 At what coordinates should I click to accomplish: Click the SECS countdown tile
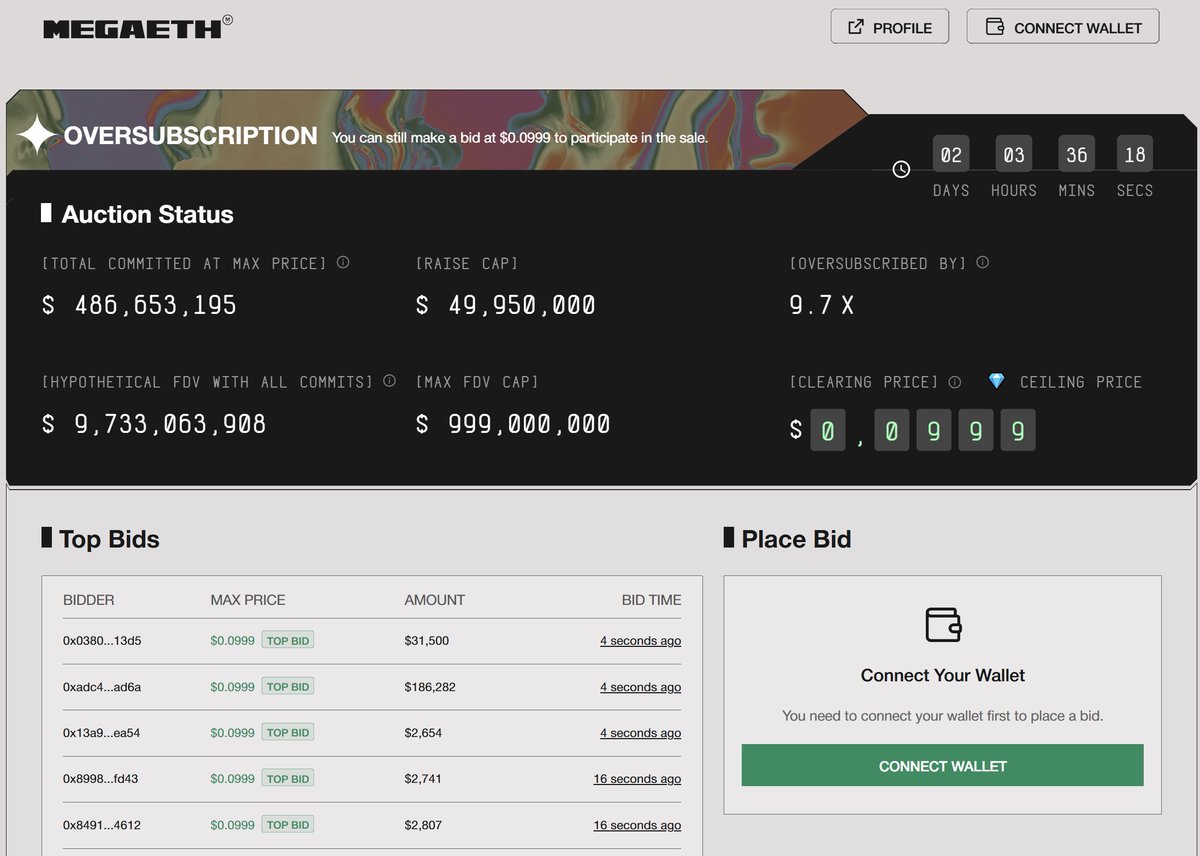point(1135,155)
